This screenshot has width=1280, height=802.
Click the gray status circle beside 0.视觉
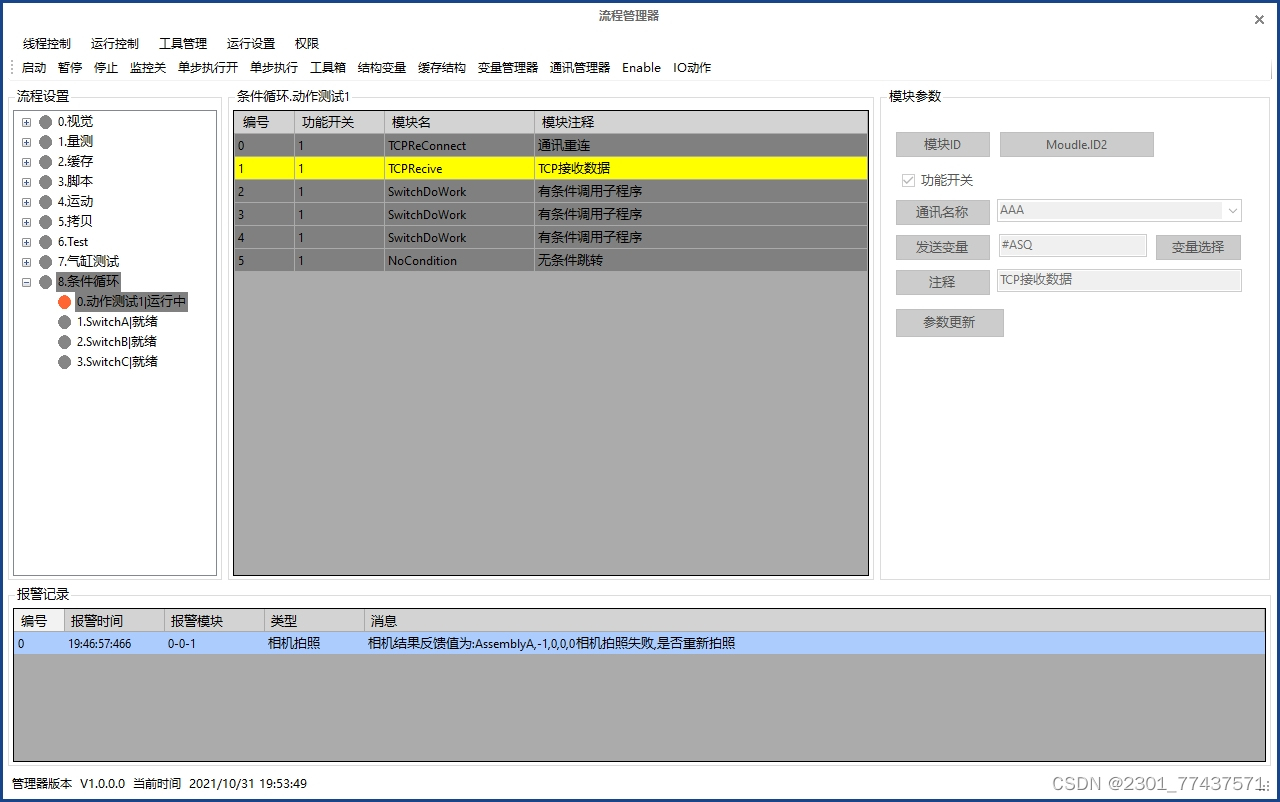pyautogui.click(x=45, y=122)
